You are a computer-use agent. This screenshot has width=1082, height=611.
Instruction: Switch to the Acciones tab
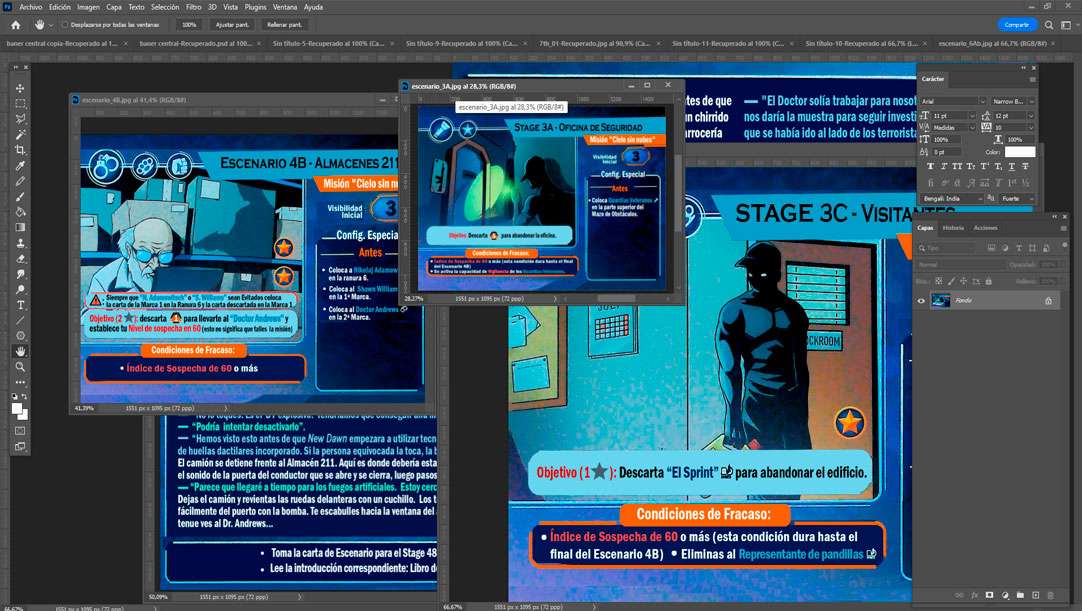(985, 228)
